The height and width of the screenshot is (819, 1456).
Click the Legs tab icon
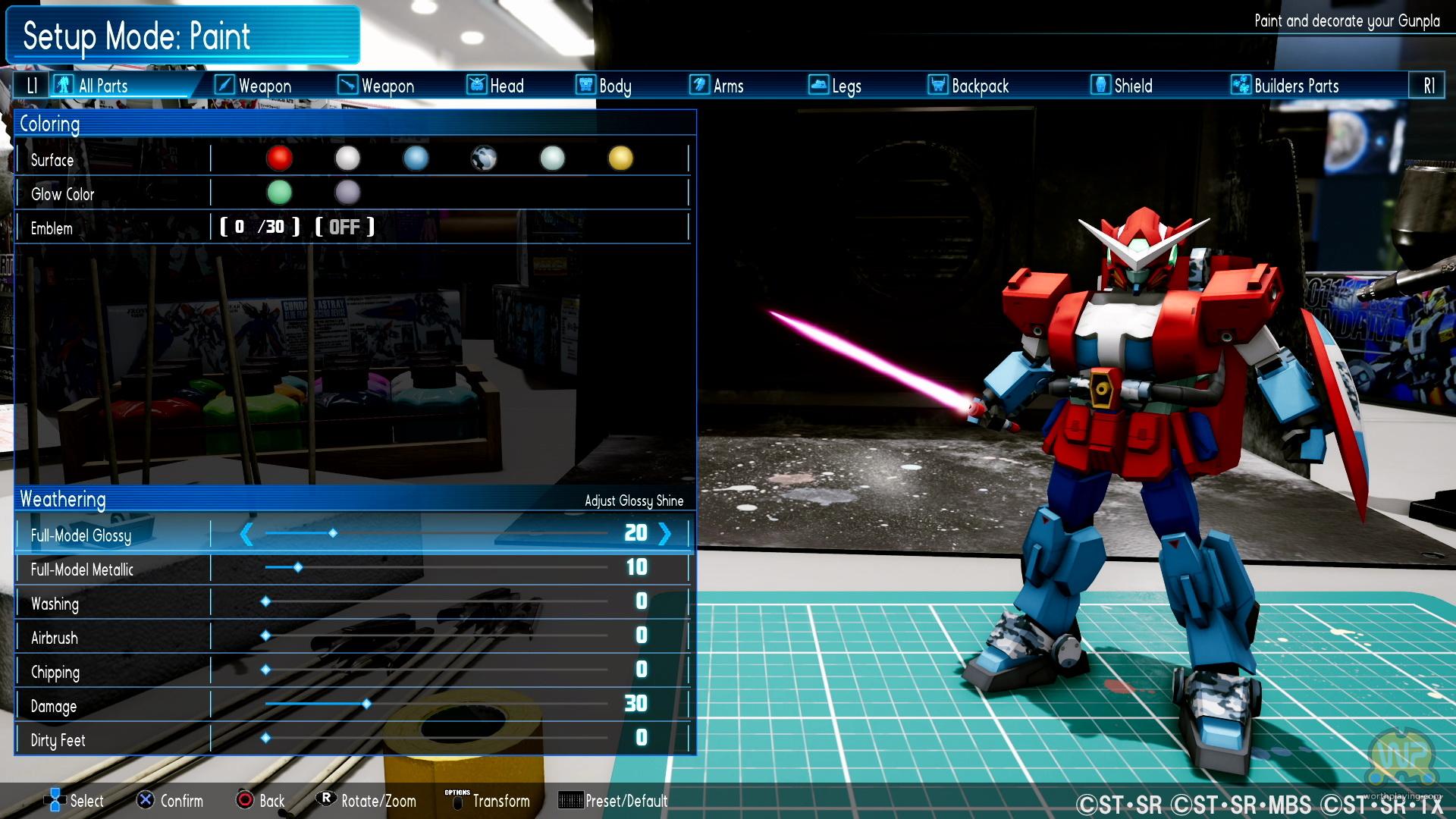point(818,85)
